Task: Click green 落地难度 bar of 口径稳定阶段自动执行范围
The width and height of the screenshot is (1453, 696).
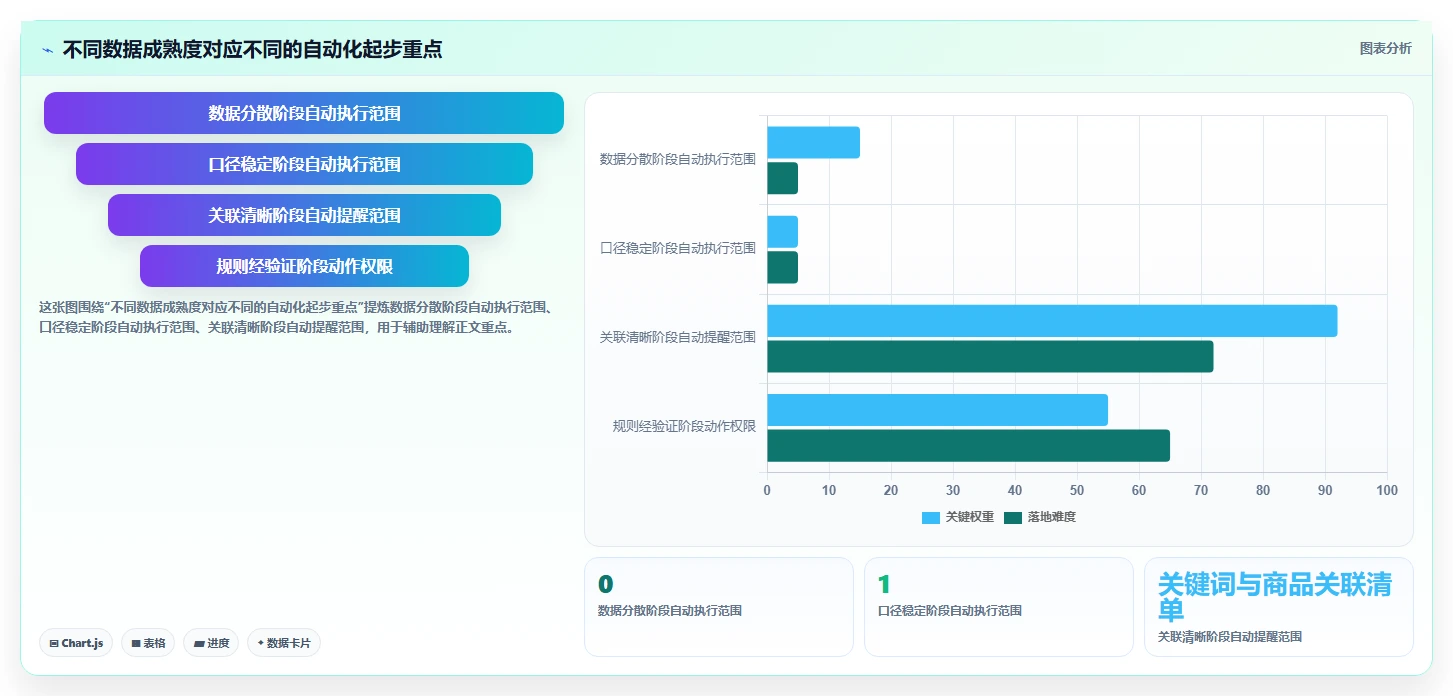Action: [x=782, y=267]
